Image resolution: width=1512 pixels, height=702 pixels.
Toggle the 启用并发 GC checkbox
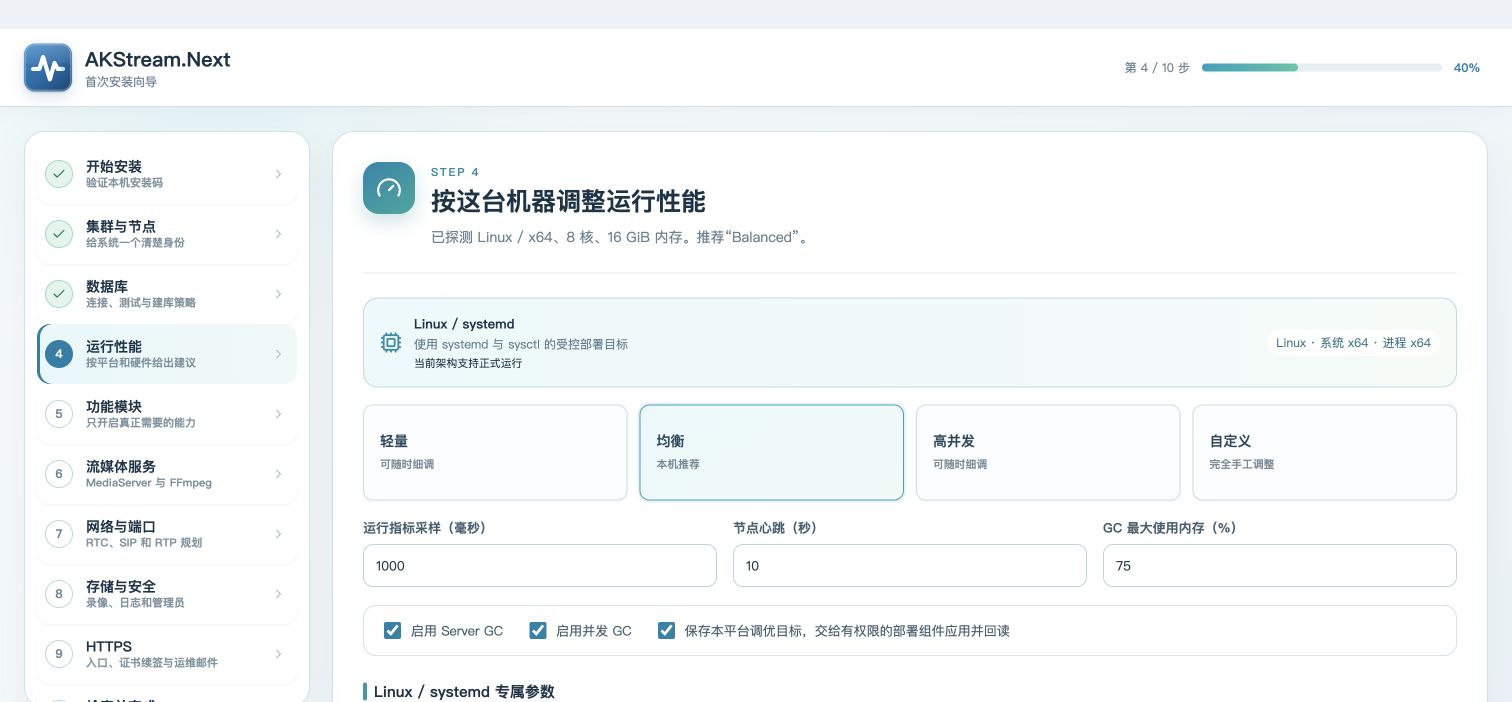[x=538, y=631]
